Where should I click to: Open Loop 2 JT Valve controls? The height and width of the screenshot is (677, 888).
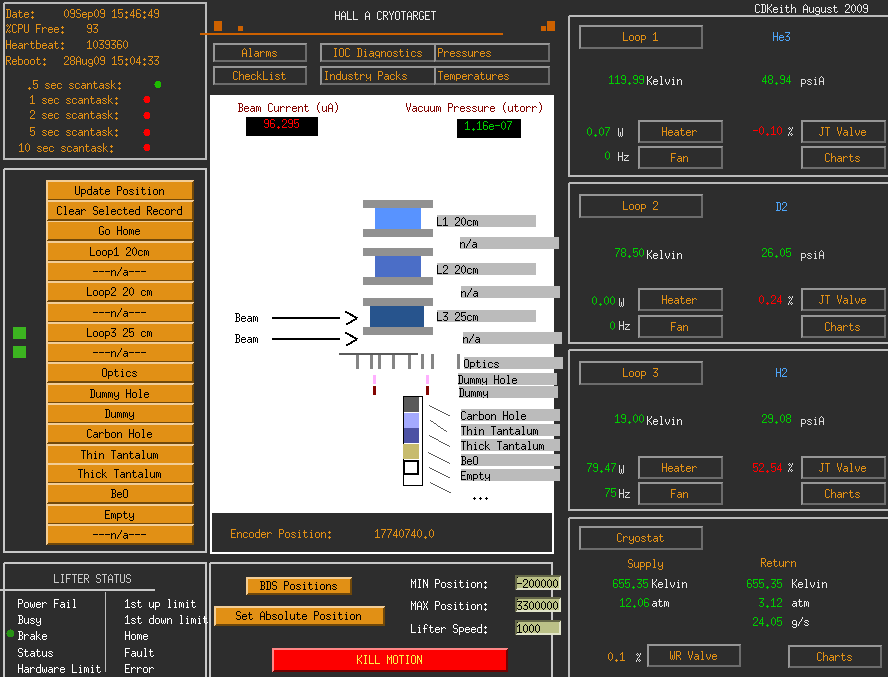(843, 300)
